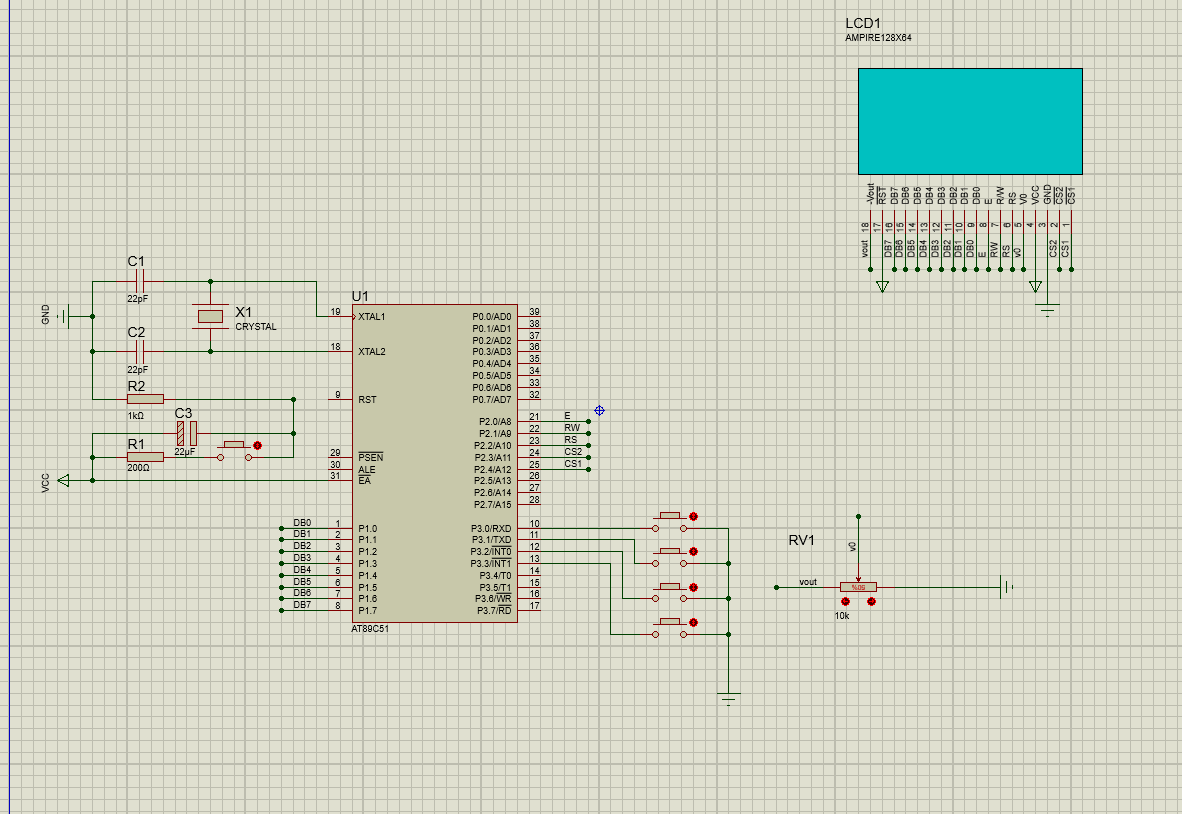This screenshot has height=814, width=1182.
Task: Select the VCC power terminal arrow
Action: click(63, 480)
